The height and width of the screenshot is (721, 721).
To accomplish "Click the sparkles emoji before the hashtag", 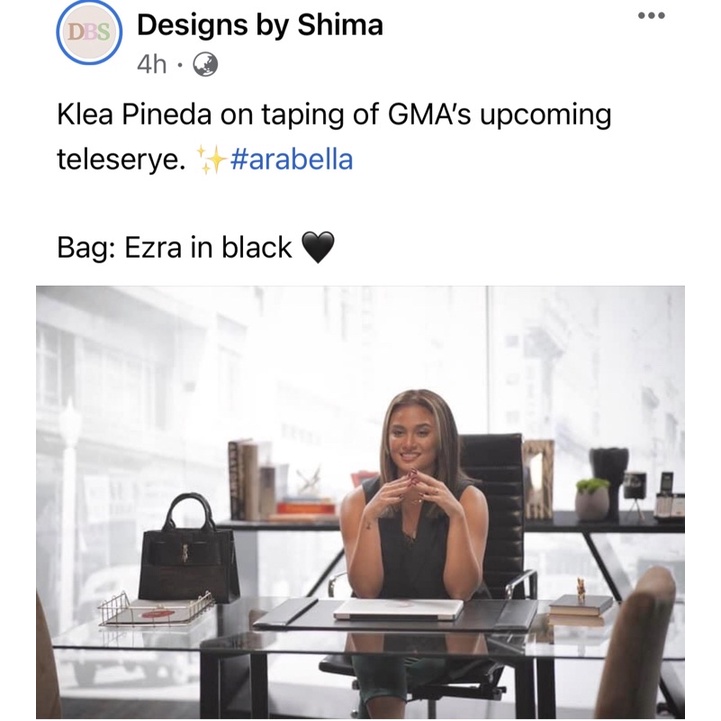I will pyautogui.click(x=211, y=160).
